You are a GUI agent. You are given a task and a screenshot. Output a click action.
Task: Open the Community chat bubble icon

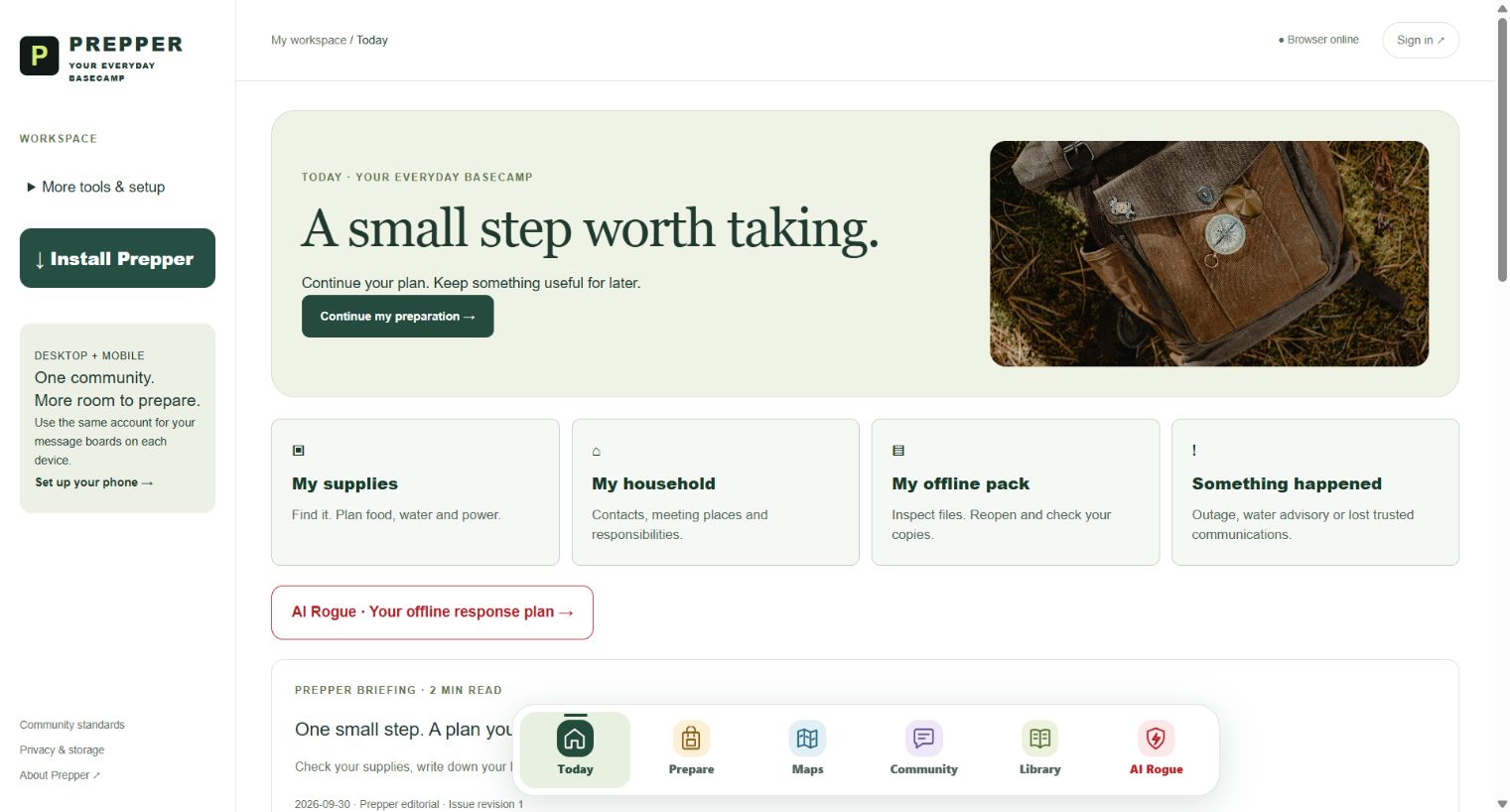pos(923,739)
